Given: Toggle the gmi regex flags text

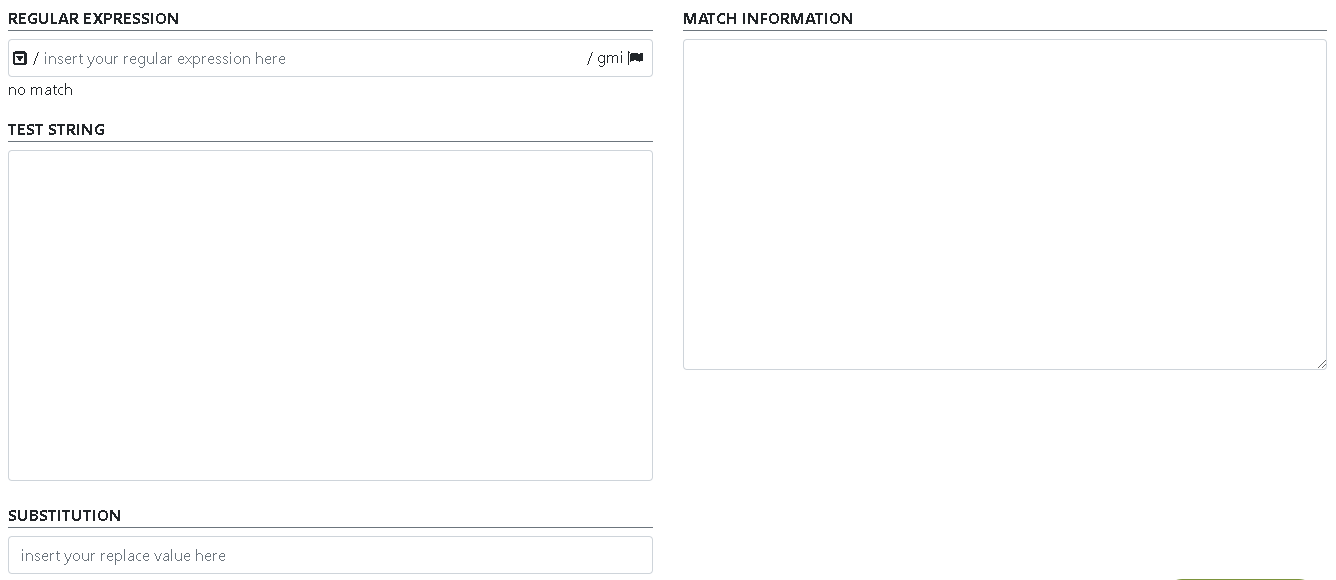Looking at the screenshot, I should [x=610, y=58].
